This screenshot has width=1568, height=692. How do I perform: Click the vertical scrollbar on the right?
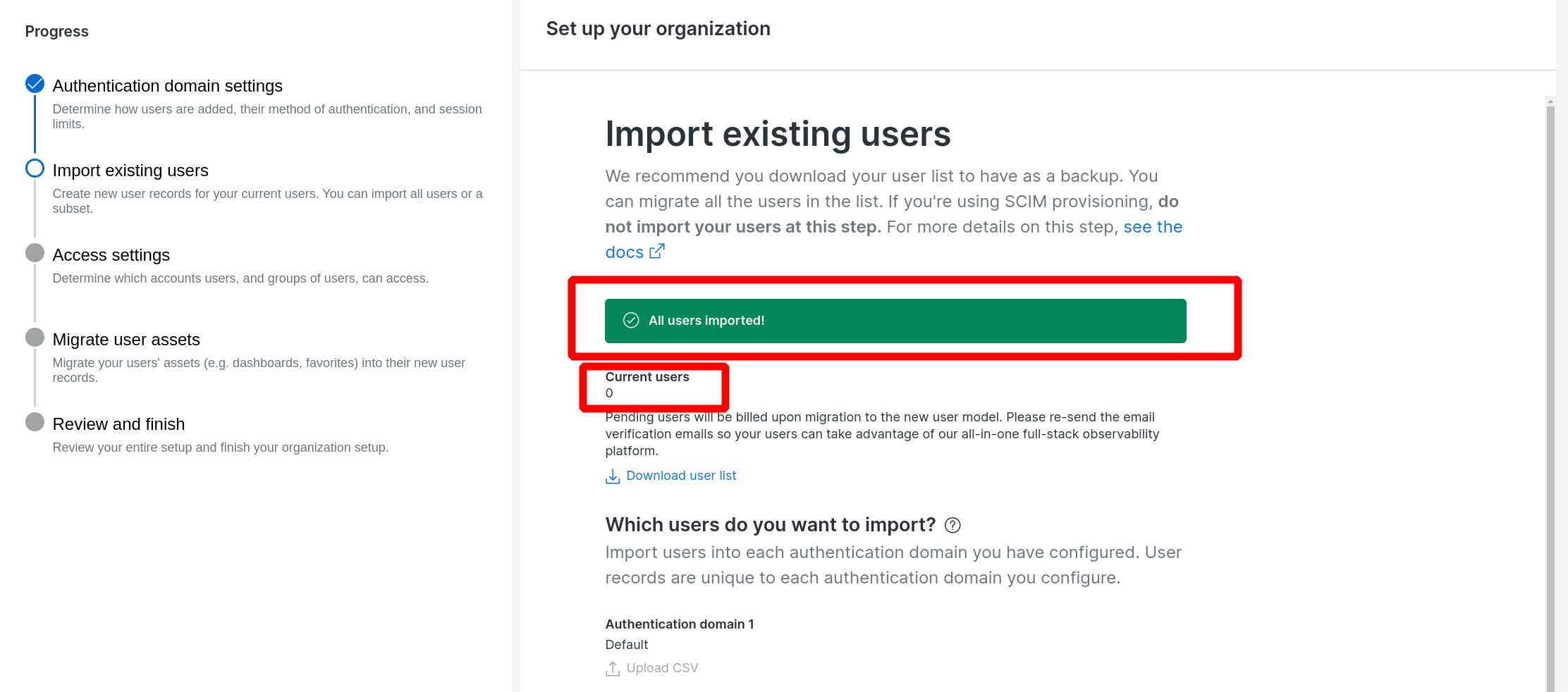coord(1550,395)
